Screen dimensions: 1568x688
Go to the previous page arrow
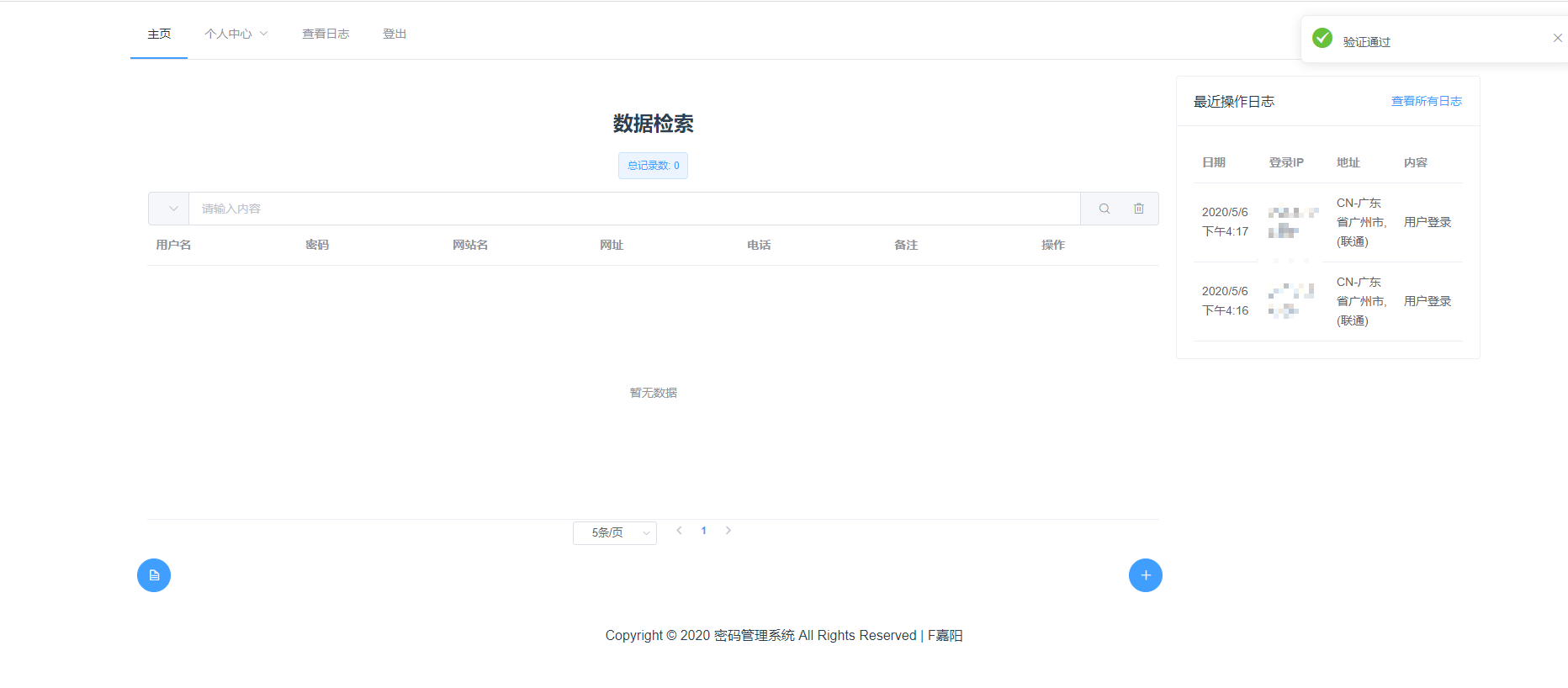pyautogui.click(x=679, y=531)
